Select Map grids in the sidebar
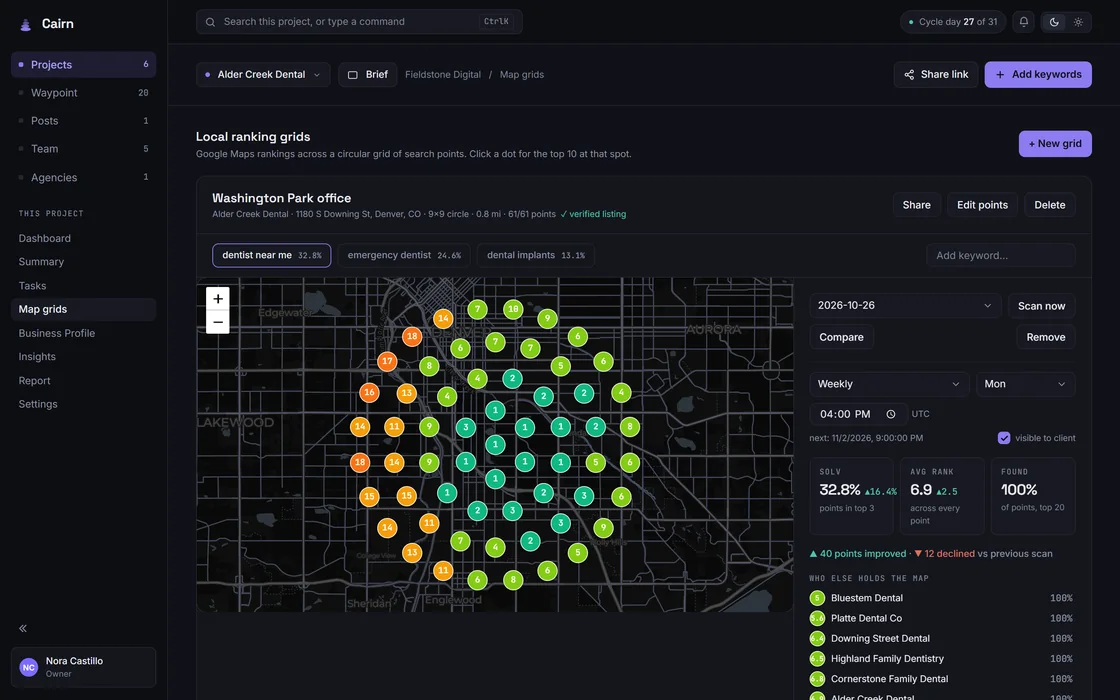The height and width of the screenshot is (700, 1120). point(84,309)
